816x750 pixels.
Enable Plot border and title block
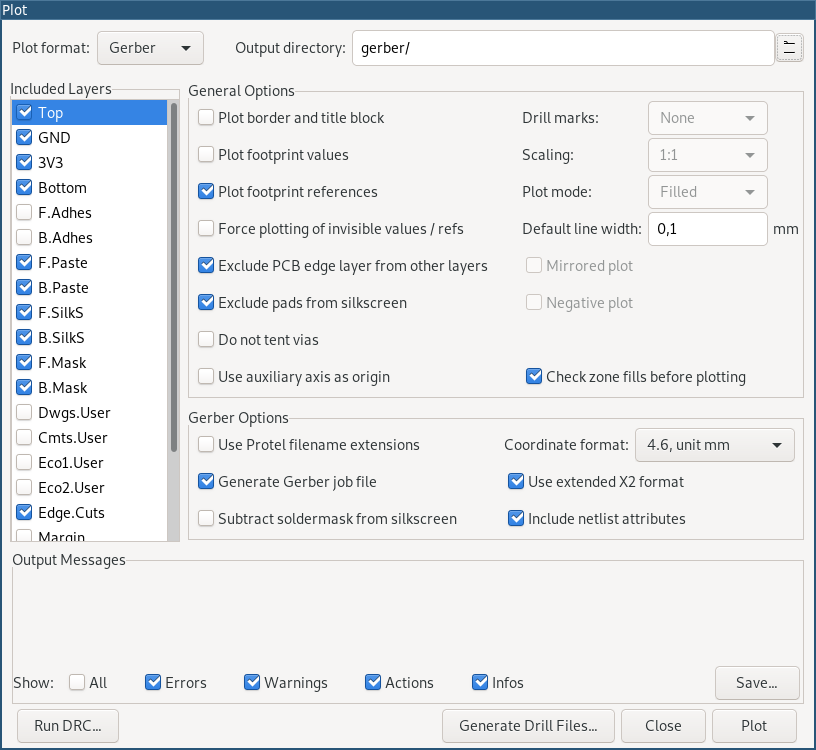click(x=206, y=118)
